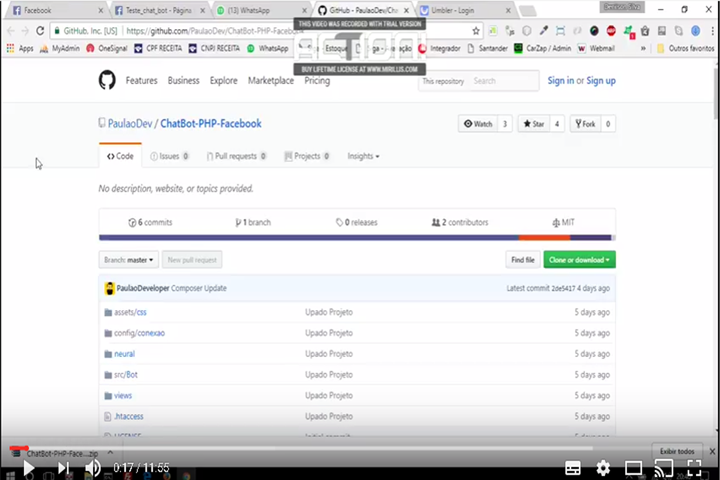Open the OneSignal bookmark
720x480 pixels.
107,48
